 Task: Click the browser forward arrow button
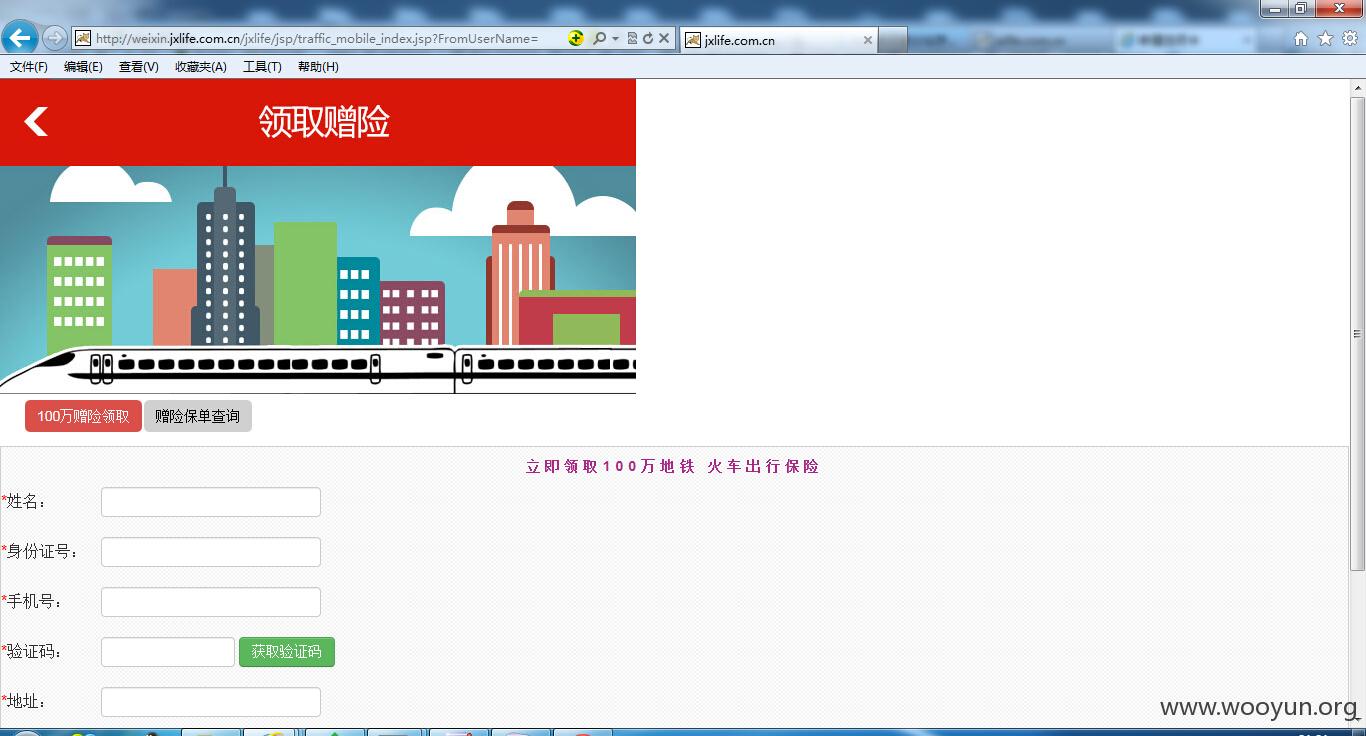pos(54,39)
